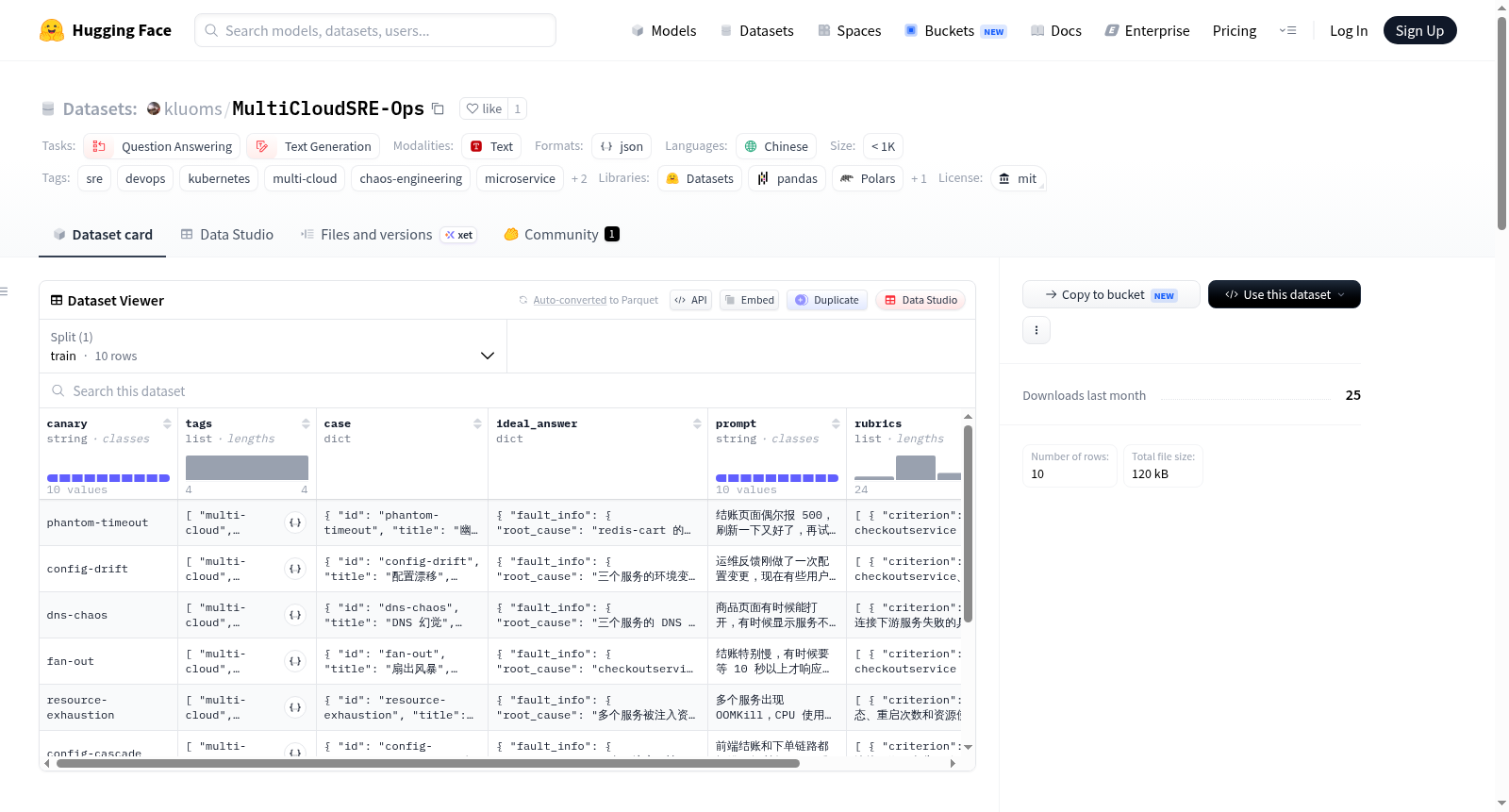
Task: Like the MultiCloudSRE-Ops dataset
Action: tap(484, 108)
